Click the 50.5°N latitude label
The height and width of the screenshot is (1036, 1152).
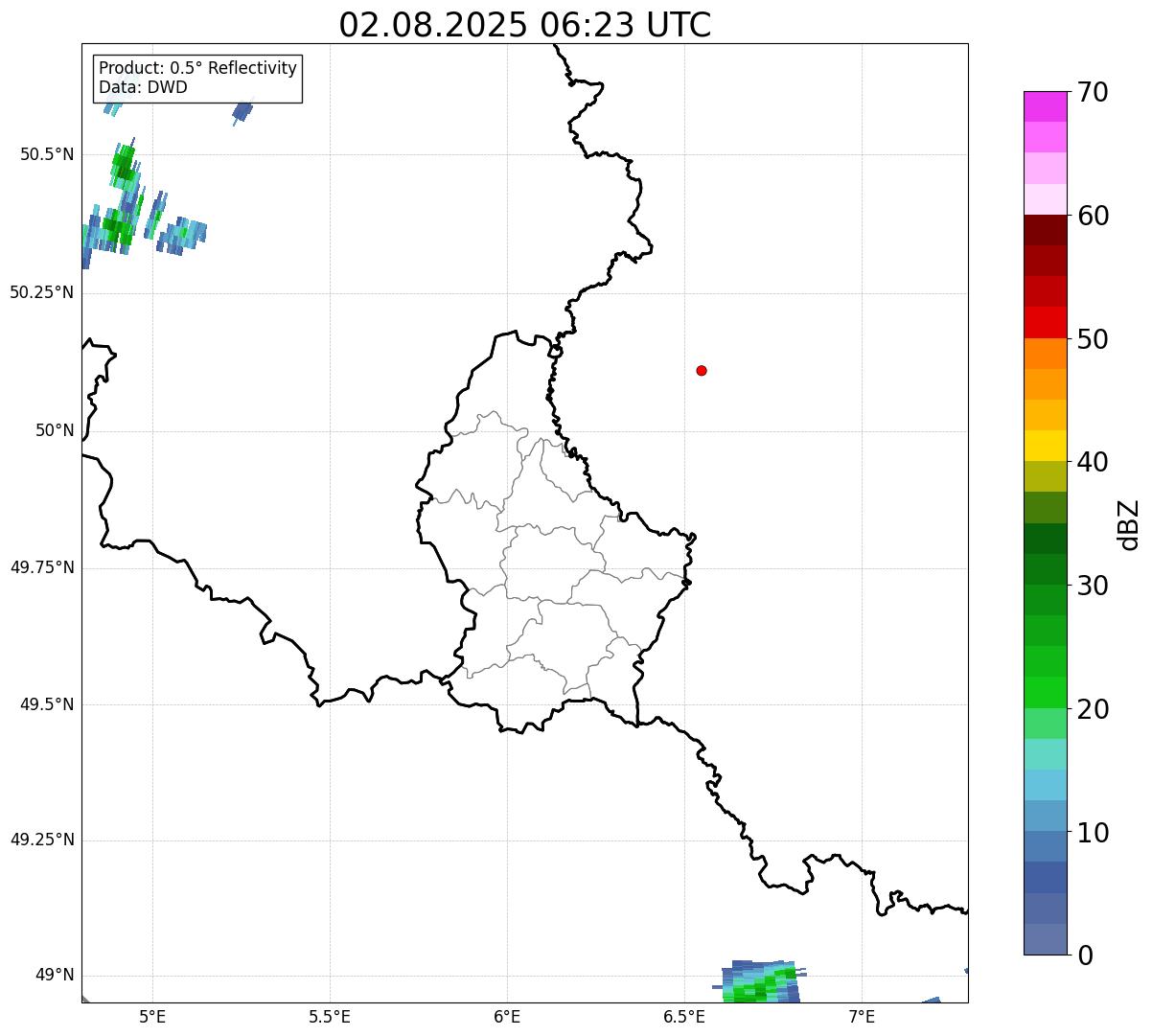pos(47,154)
